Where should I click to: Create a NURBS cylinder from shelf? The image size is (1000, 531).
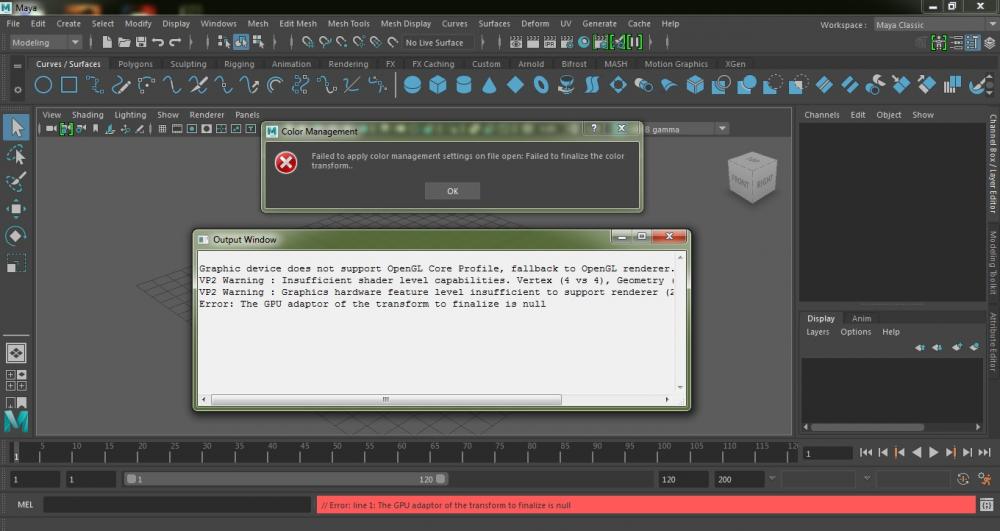(464, 85)
